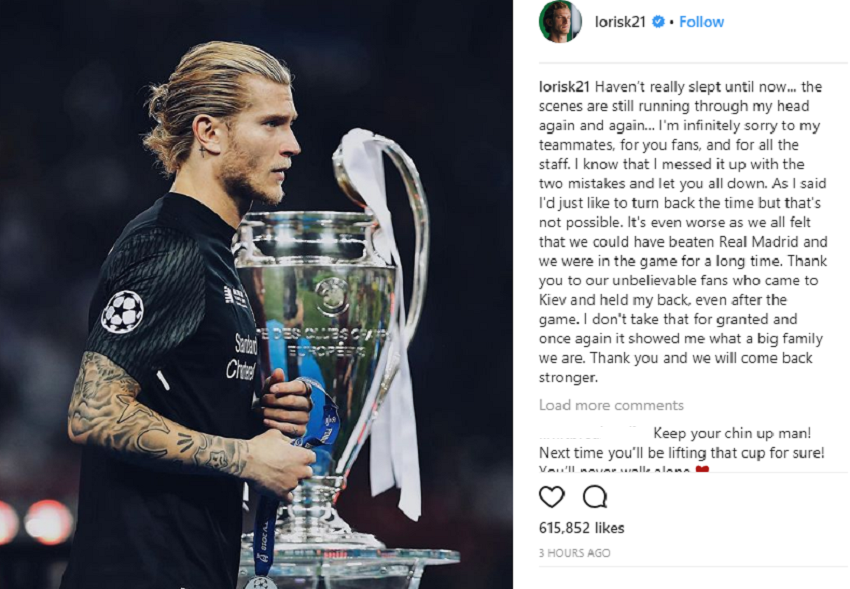Click lorisk21 username starting the caption
This screenshot has height=589, width=850.
point(564,87)
